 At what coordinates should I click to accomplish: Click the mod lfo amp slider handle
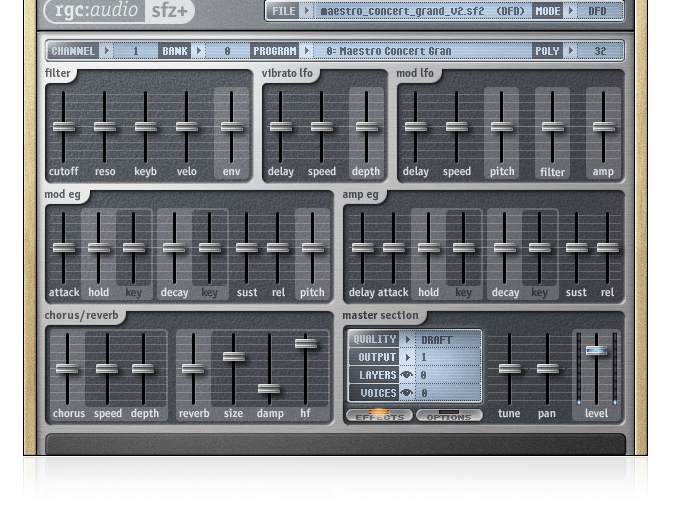(x=604, y=127)
